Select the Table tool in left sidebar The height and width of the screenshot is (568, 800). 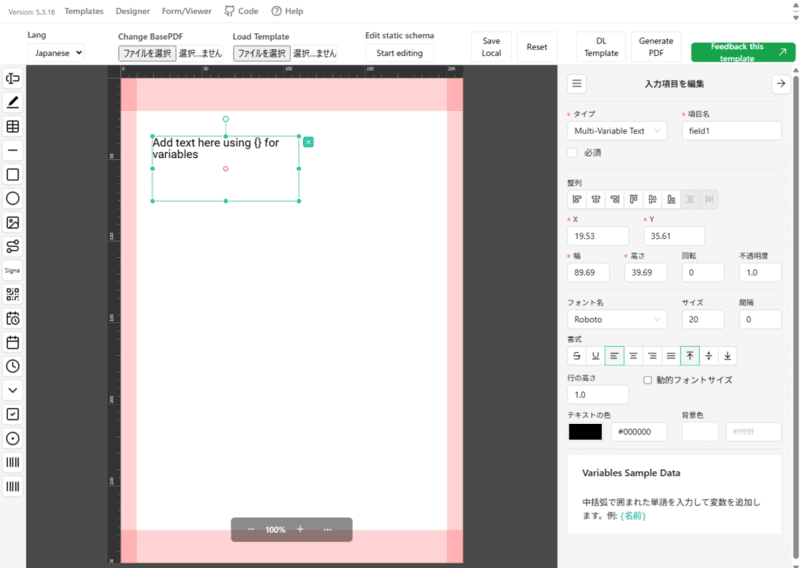13,127
